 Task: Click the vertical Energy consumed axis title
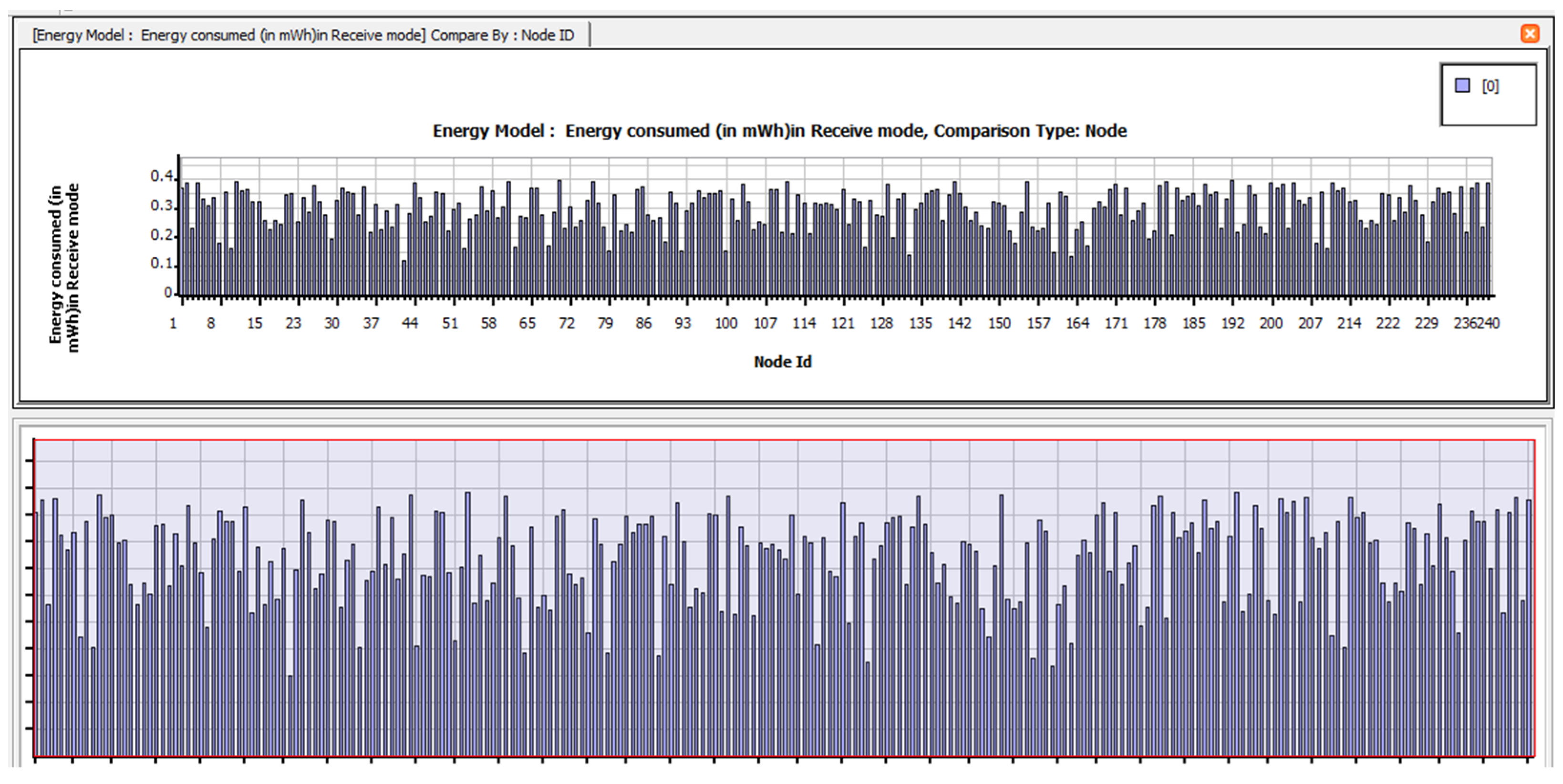[64, 267]
